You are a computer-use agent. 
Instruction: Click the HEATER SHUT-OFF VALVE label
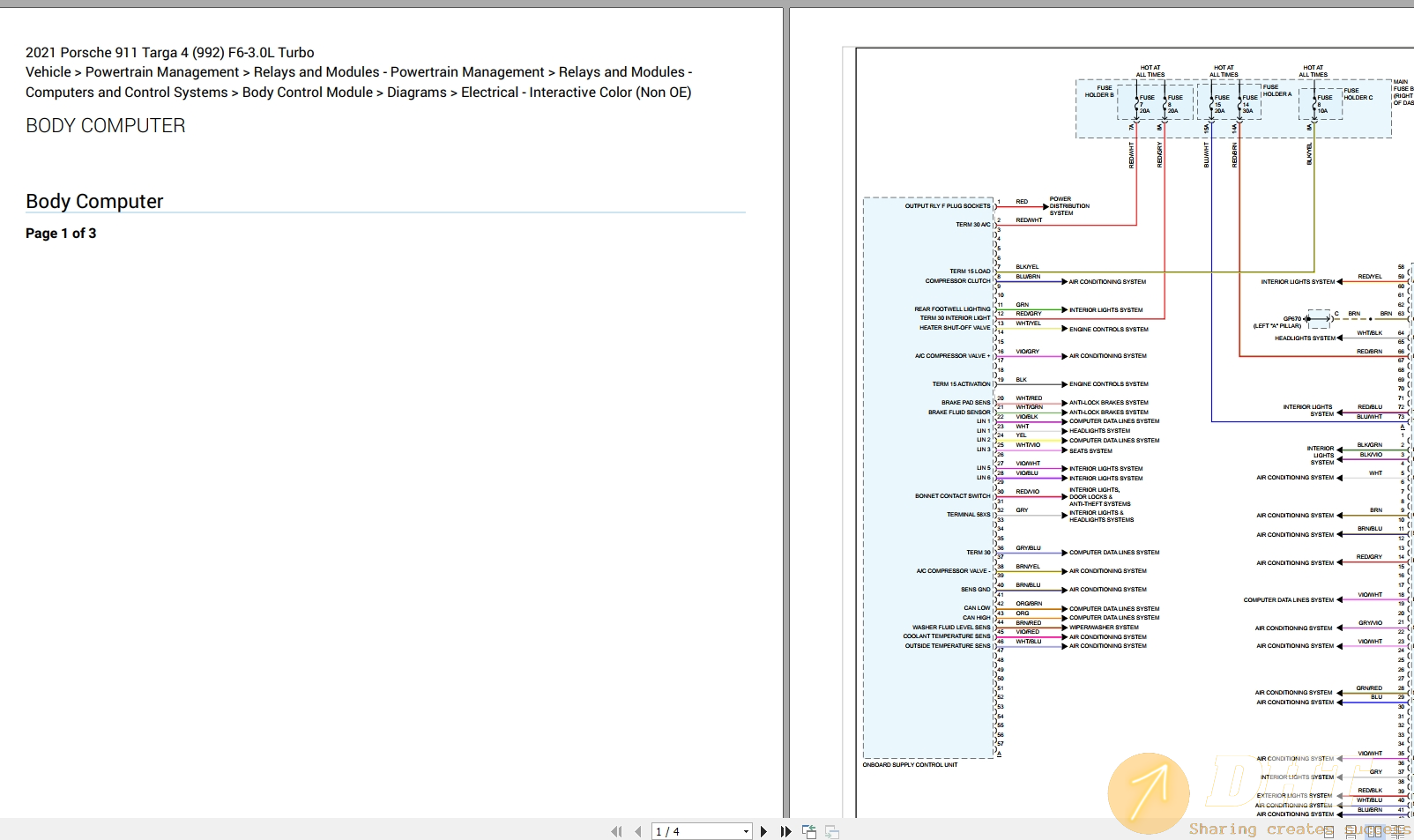(955, 328)
